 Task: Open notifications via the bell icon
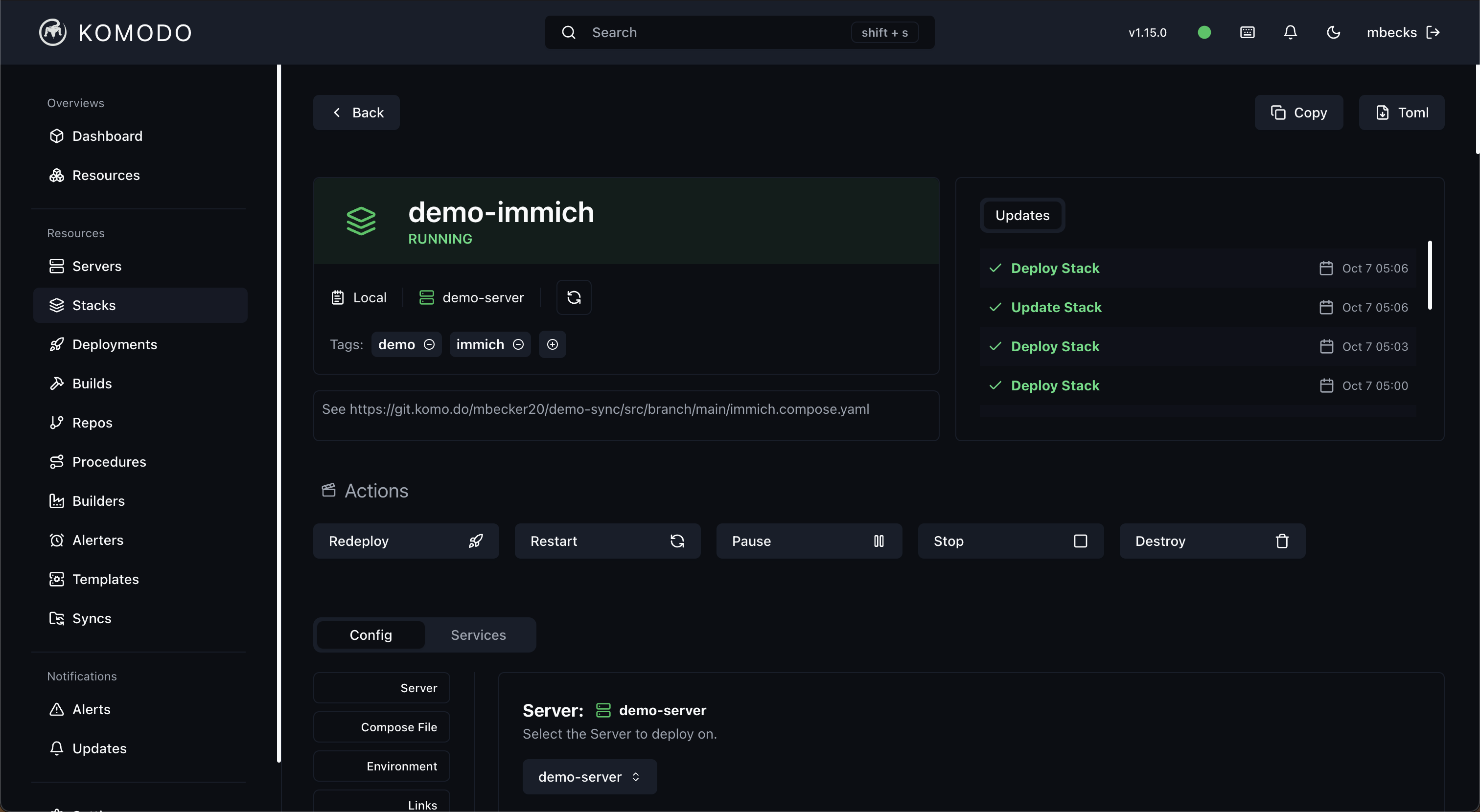click(1290, 32)
